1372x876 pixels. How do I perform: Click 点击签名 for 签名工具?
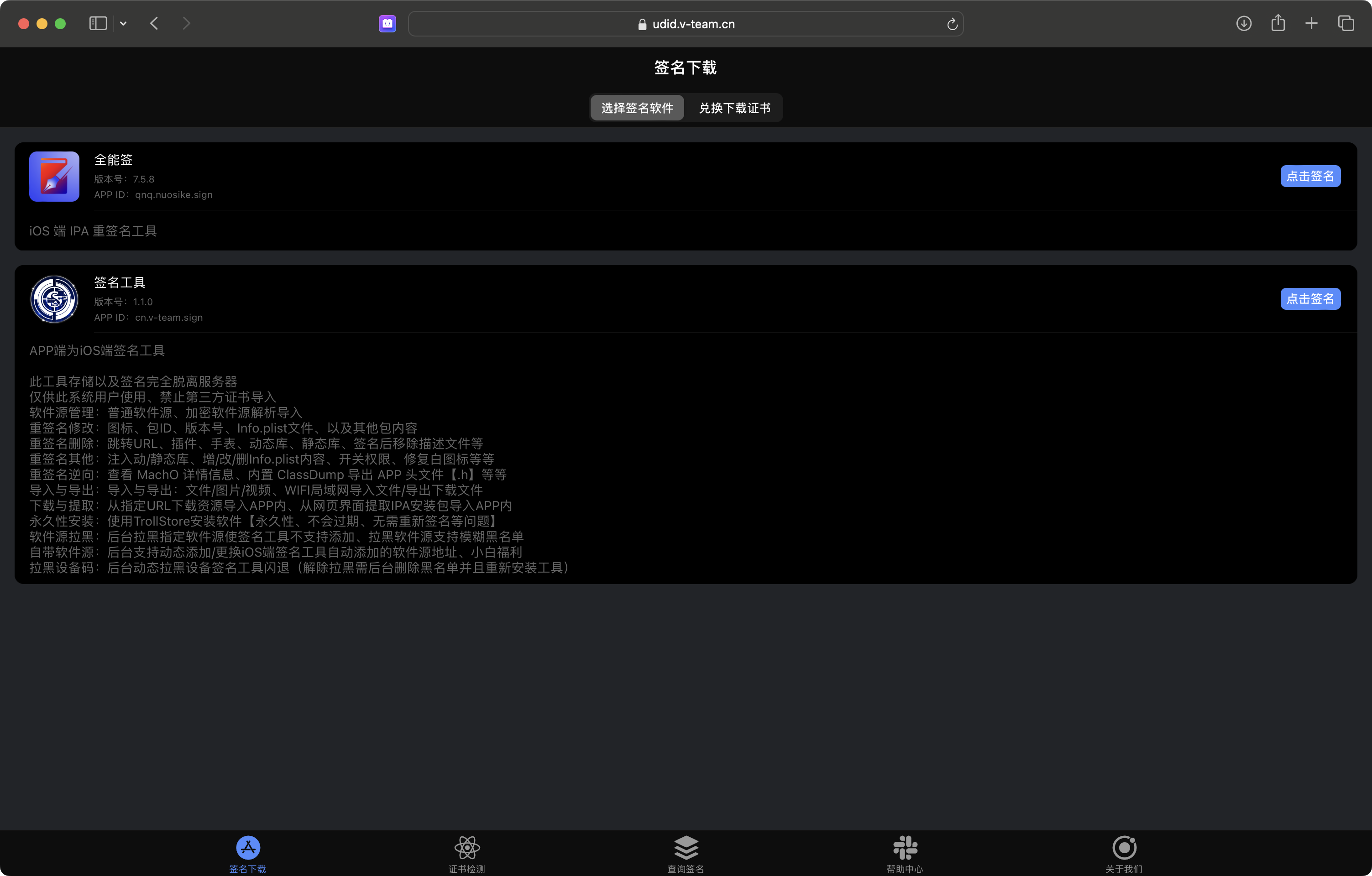pyautogui.click(x=1310, y=298)
